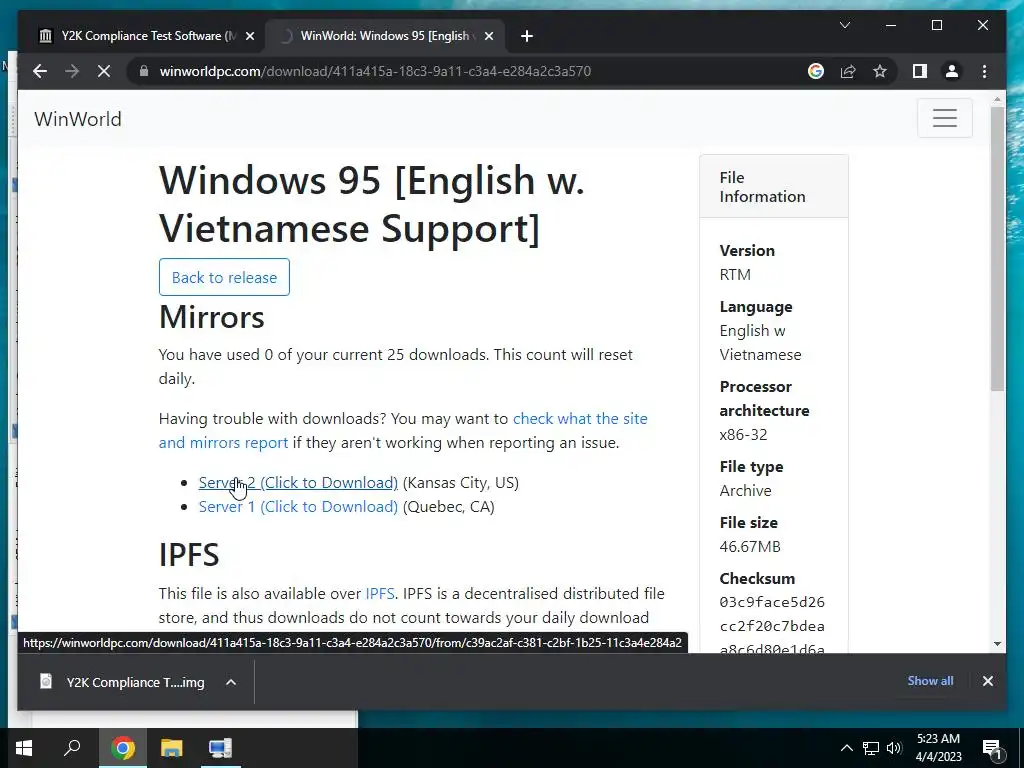Open taskbar search
Screen dimensions: 1024x768
pos(72,748)
